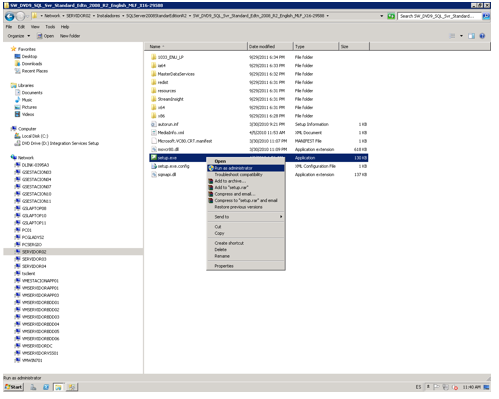Choose Open in the context menu
Viewport: 499px width, 399px height.
tap(246, 161)
